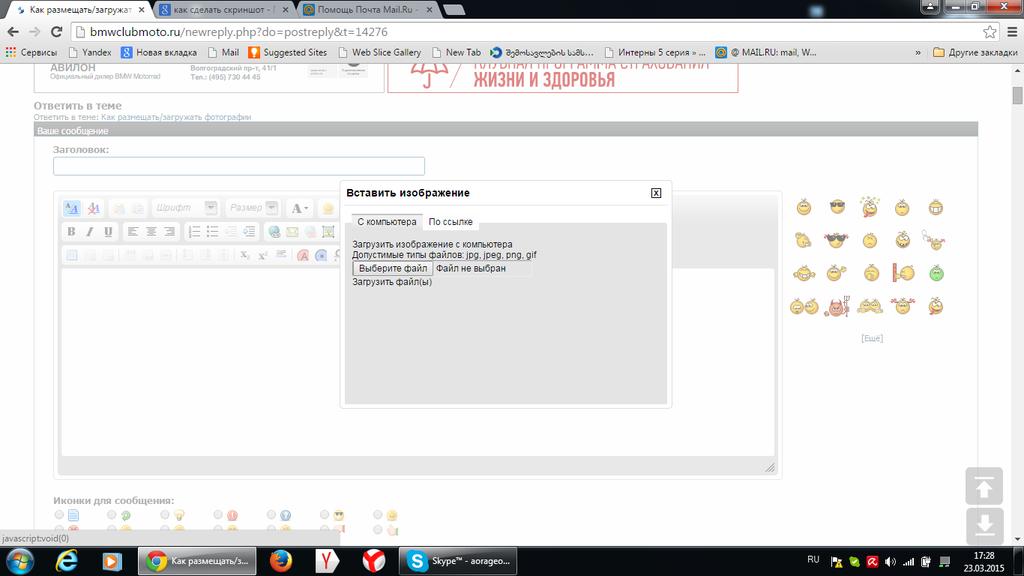Click the Заголовок title input field
1024x576 pixels.
[x=239, y=166]
